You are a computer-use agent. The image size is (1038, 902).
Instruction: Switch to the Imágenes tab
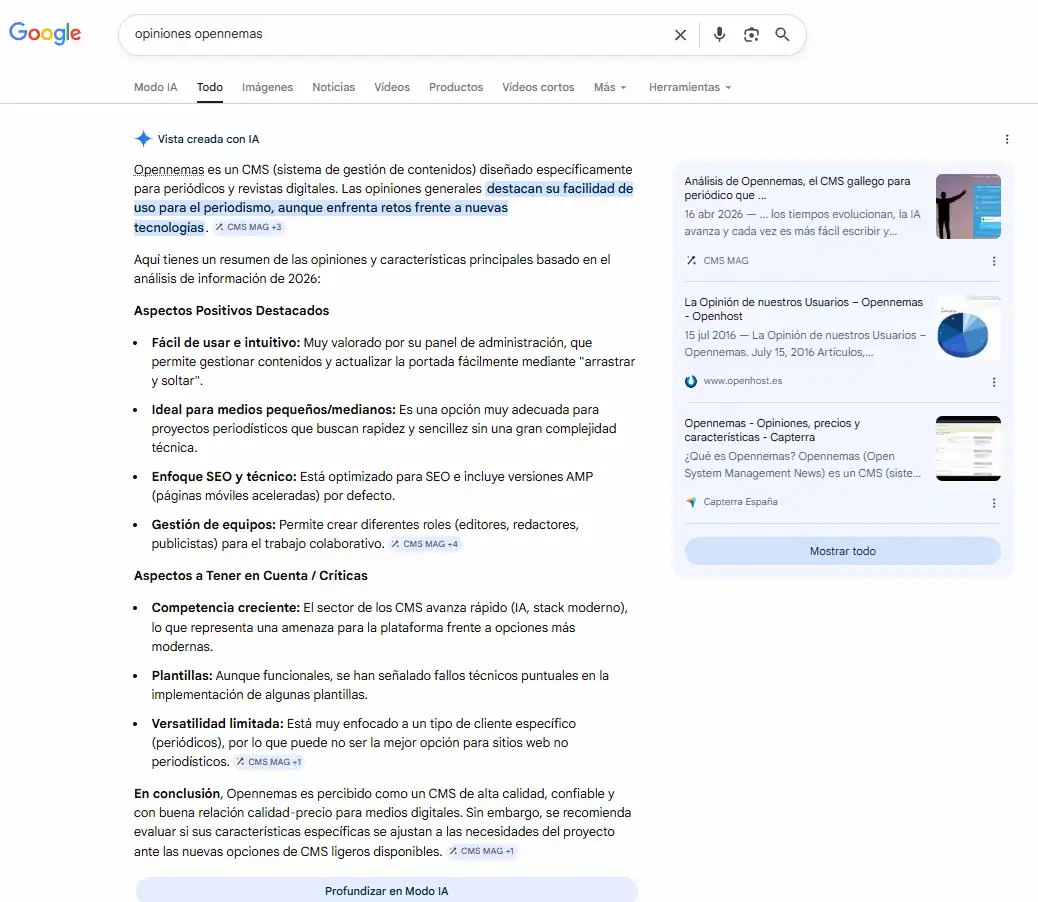[x=267, y=87]
